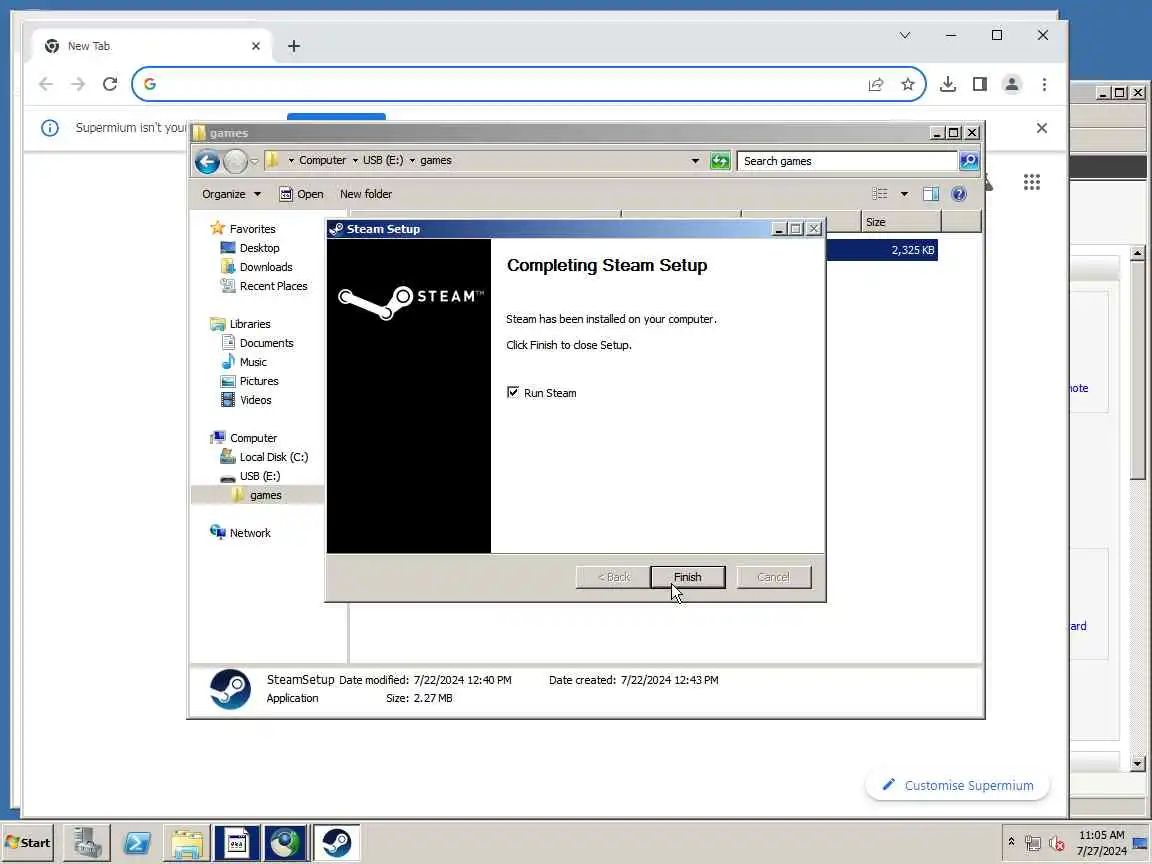Screen dimensions: 1152x864
Task: Select games folder in navigation tree
Action: point(256,495)
